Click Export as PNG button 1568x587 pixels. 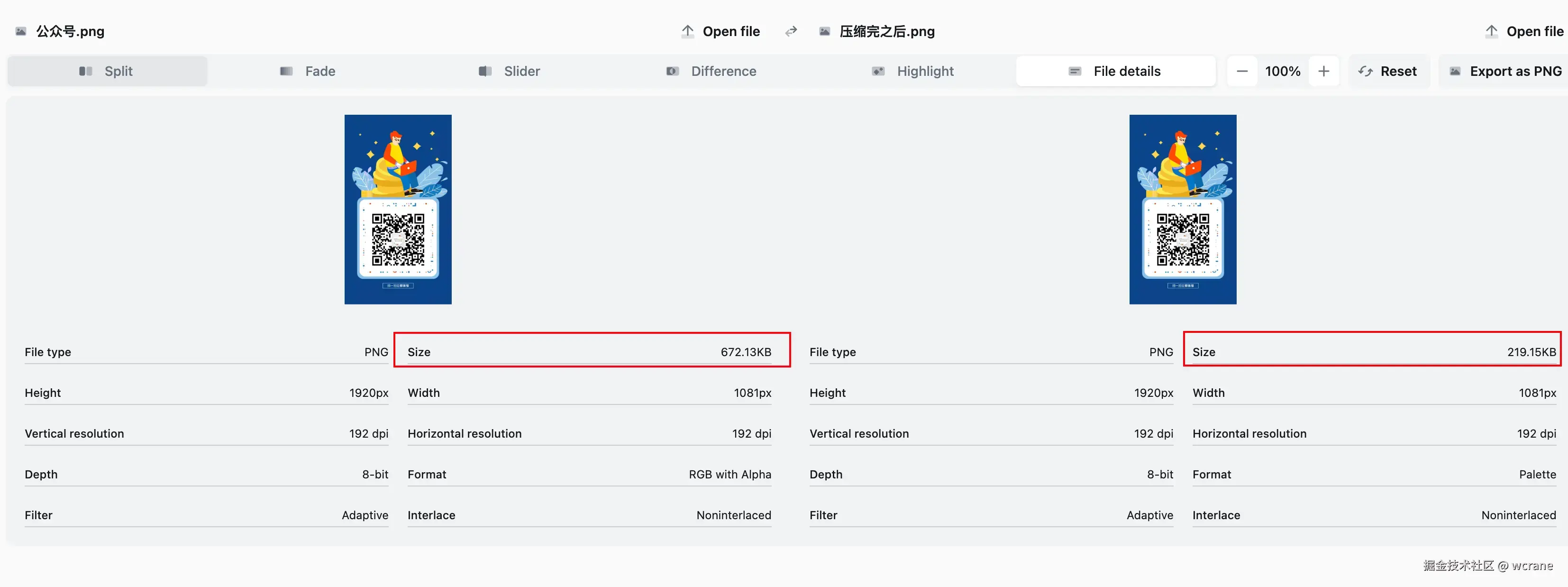pos(1504,71)
